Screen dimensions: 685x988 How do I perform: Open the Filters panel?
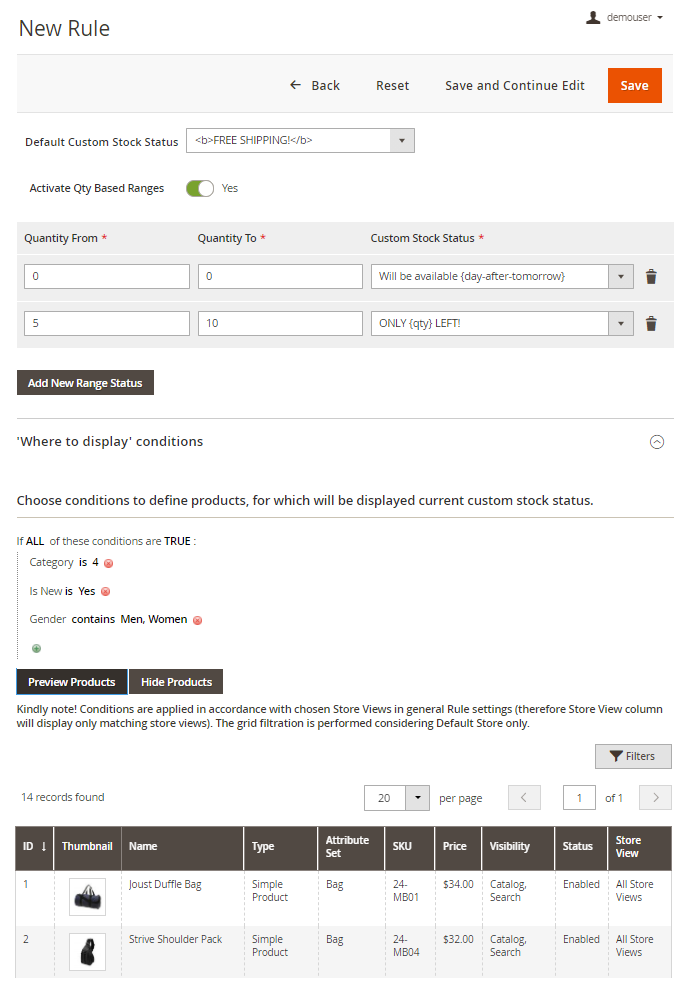[633, 756]
